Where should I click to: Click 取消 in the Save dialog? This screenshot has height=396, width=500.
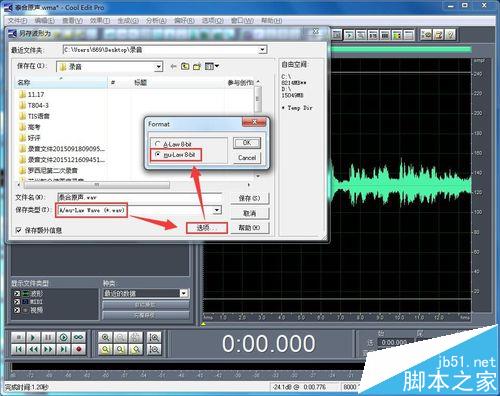249,213
